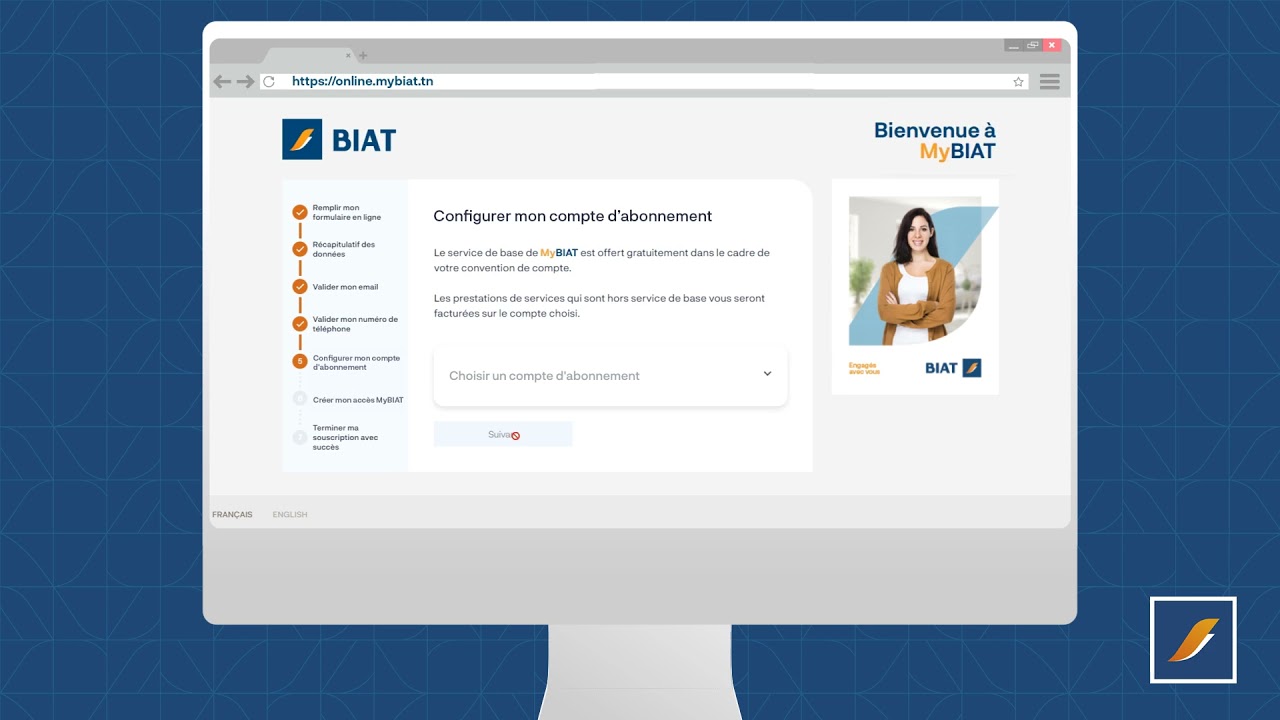
Task: Open the browser hamburger menu
Action: tap(1049, 81)
